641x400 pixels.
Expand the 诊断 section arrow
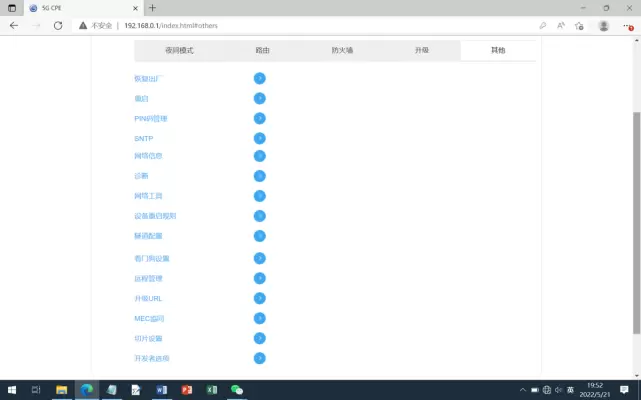pyautogui.click(x=259, y=176)
